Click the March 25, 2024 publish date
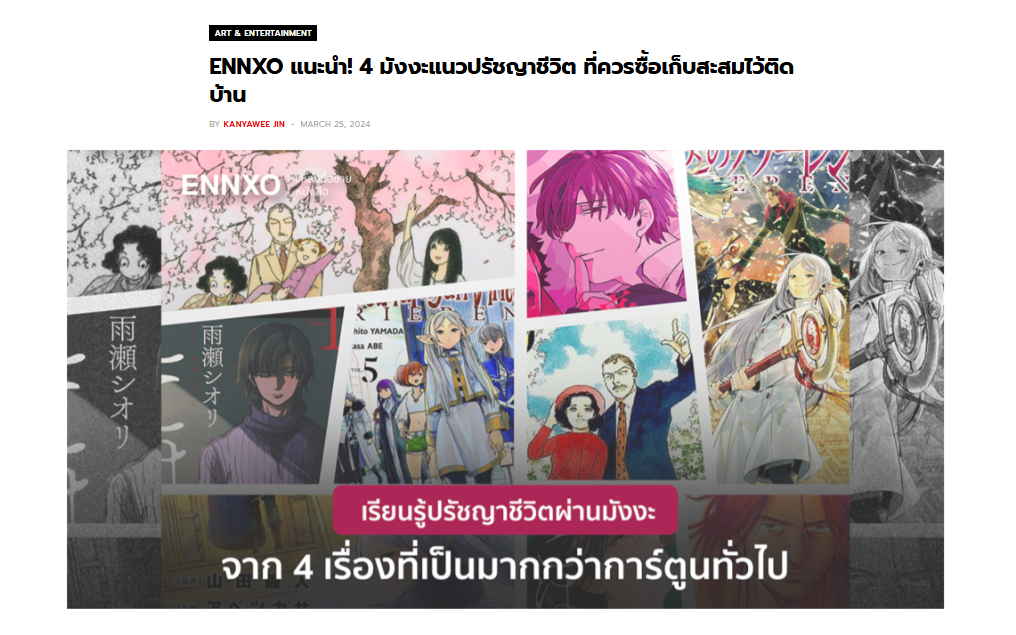Viewport: 1016px width, 635px height. (335, 124)
